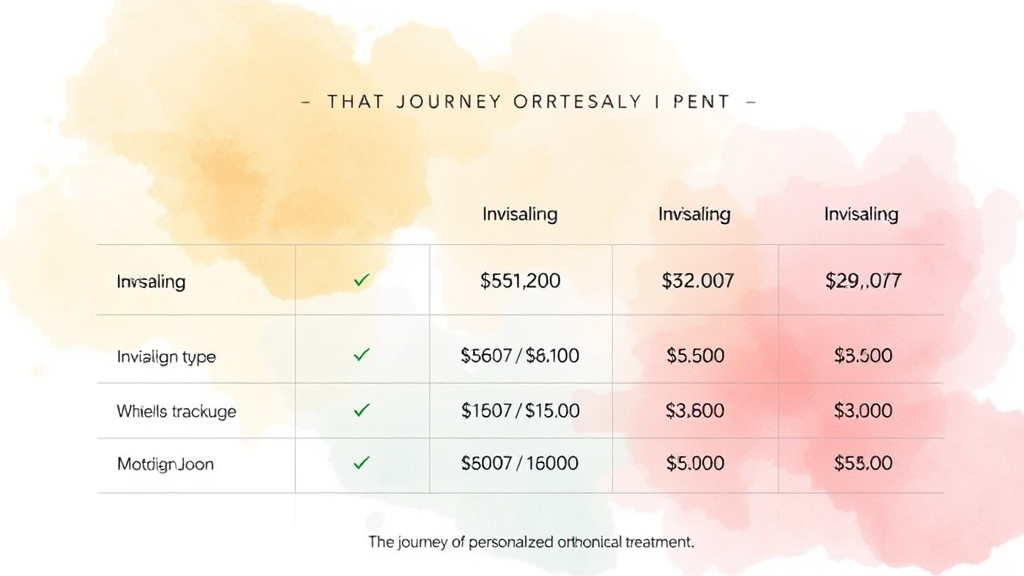This screenshot has height=576, width=1024.
Task: Click the $5007 / 16000 price range
Action: (x=520, y=463)
